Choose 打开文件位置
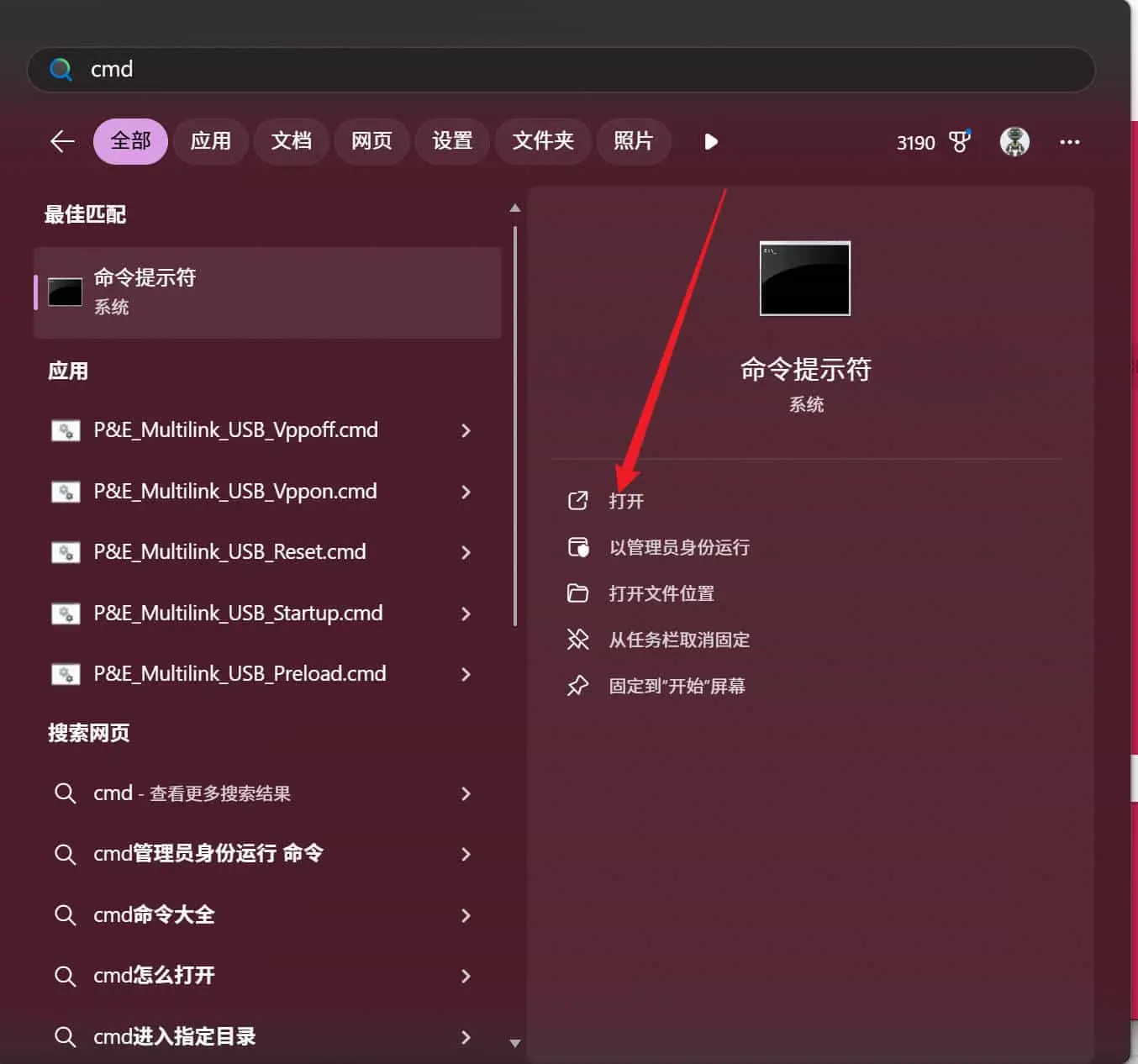The height and width of the screenshot is (1064, 1138). [x=661, y=593]
